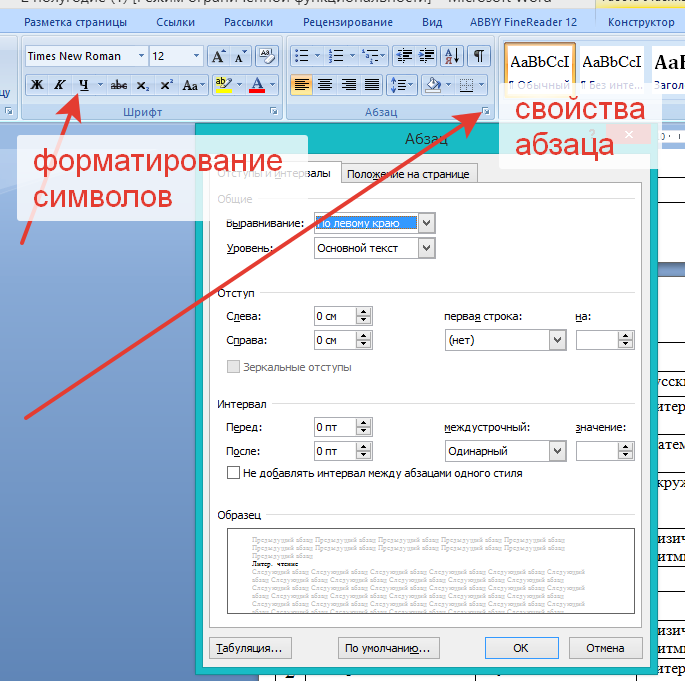Align text right
The image size is (685, 681).
(348, 85)
